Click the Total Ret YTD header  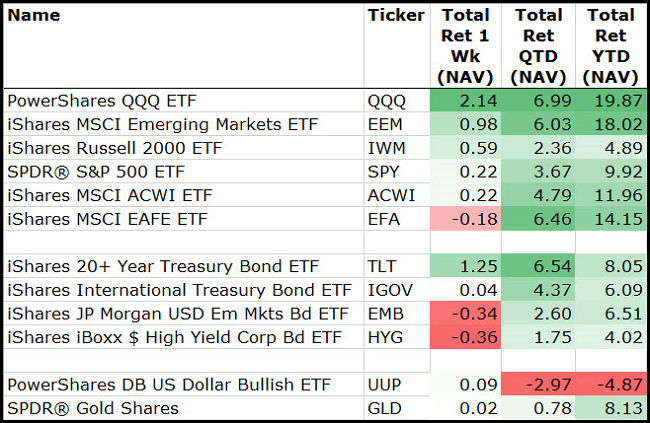(x=611, y=45)
